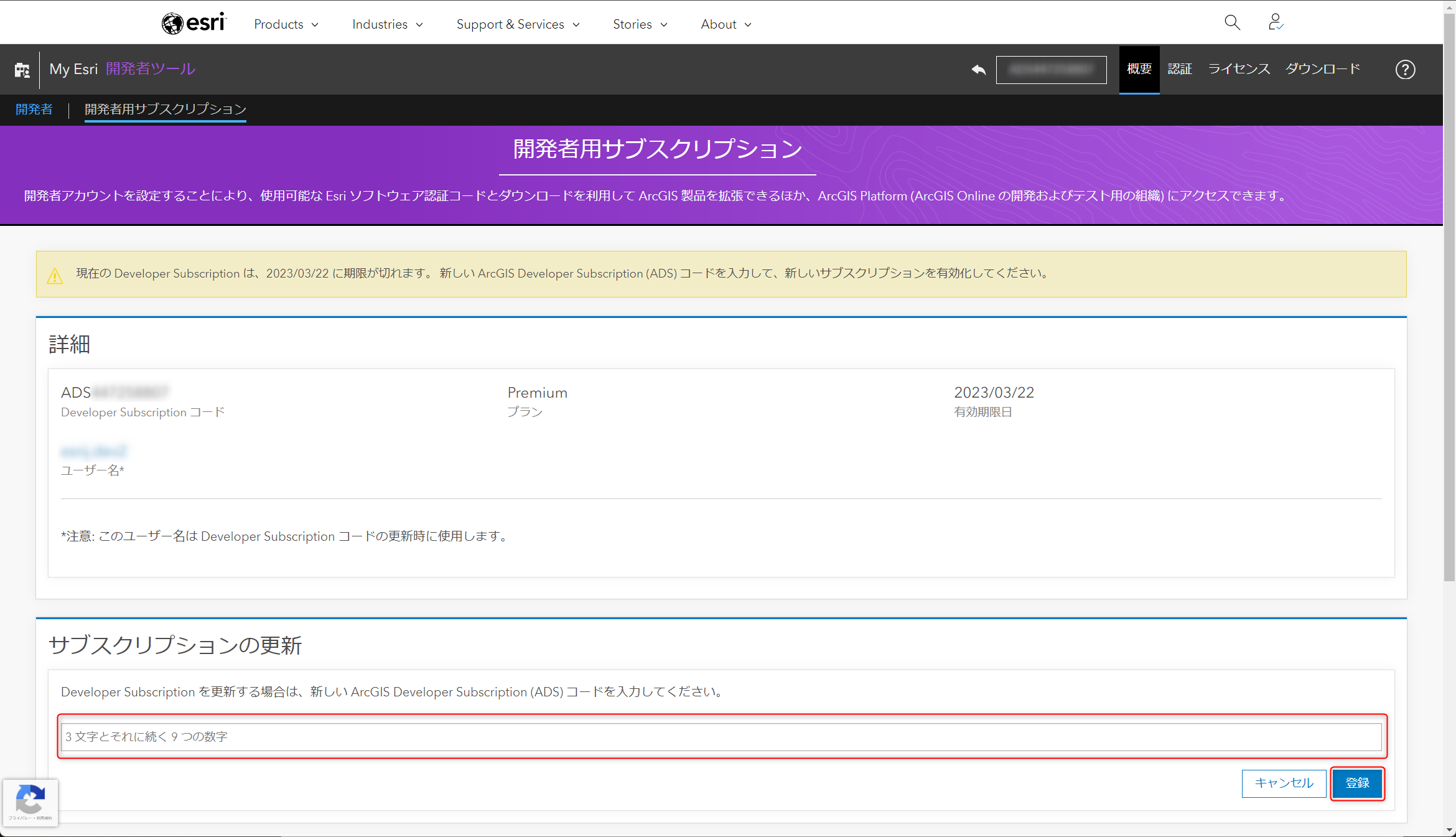Switch to the ダウンロード tab
The height and width of the screenshot is (837, 1456).
[x=1323, y=69]
